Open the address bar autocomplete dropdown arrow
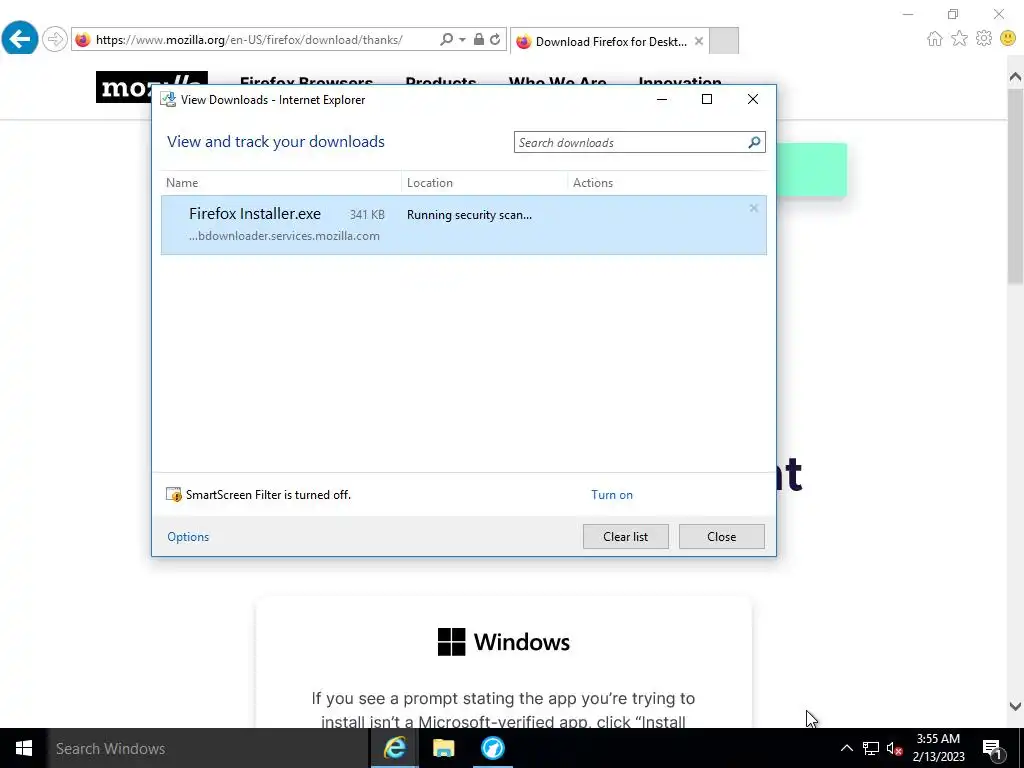The image size is (1024, 768). point(462,40)
